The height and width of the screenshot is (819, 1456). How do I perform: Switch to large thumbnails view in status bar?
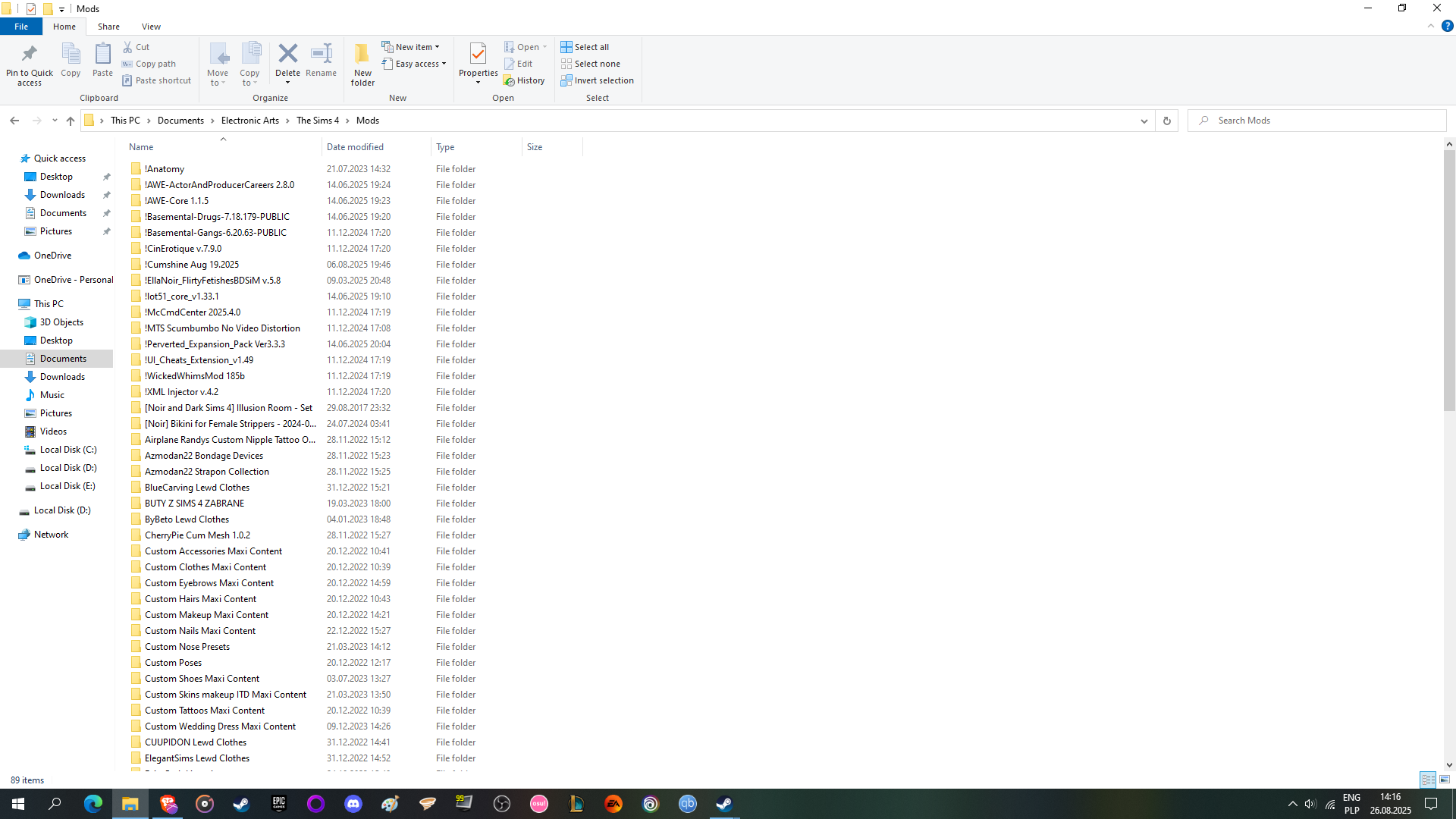(x=1445, y=780)
